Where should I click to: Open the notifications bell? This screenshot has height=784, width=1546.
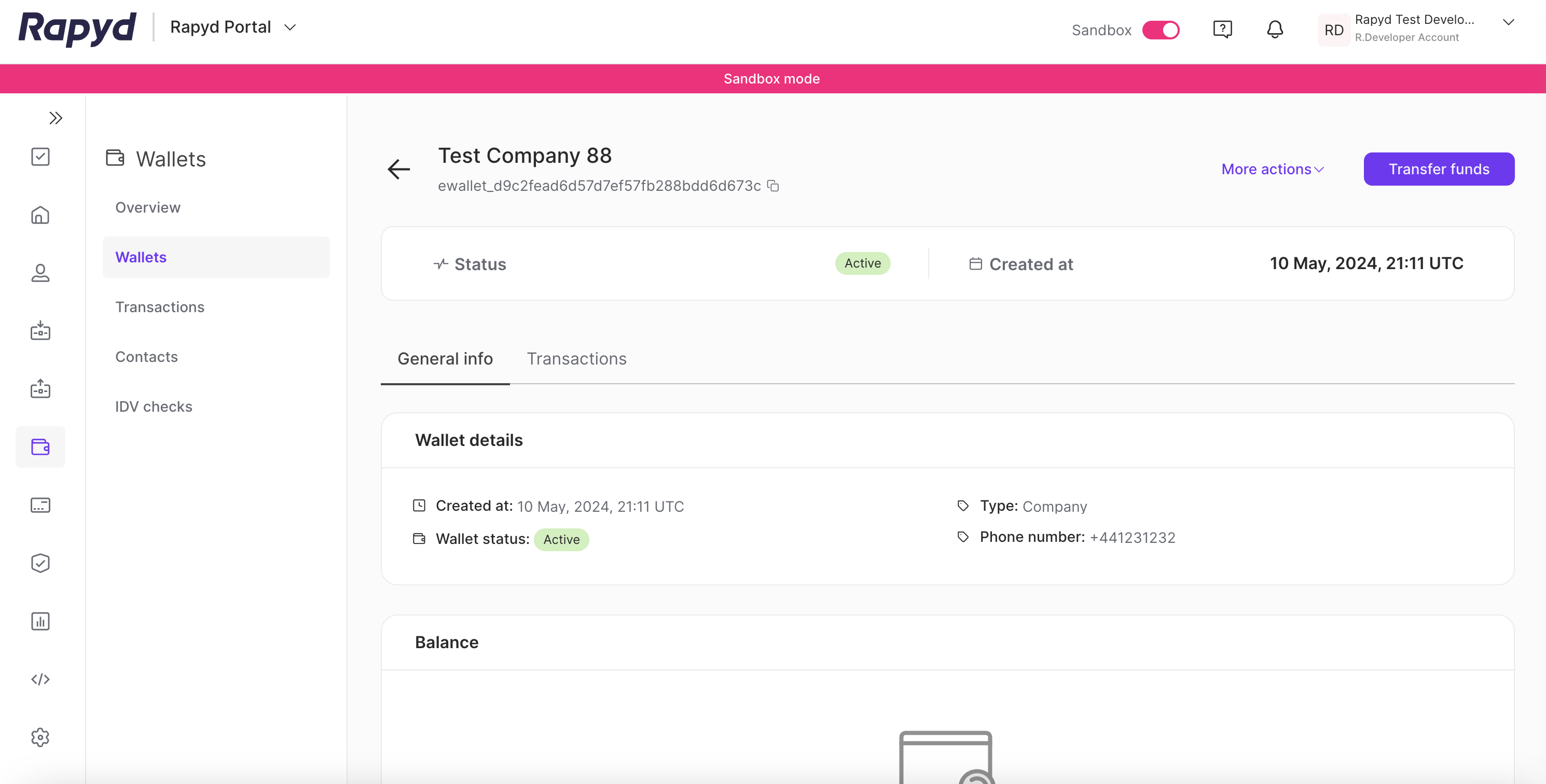click(x=1275, y=30)
